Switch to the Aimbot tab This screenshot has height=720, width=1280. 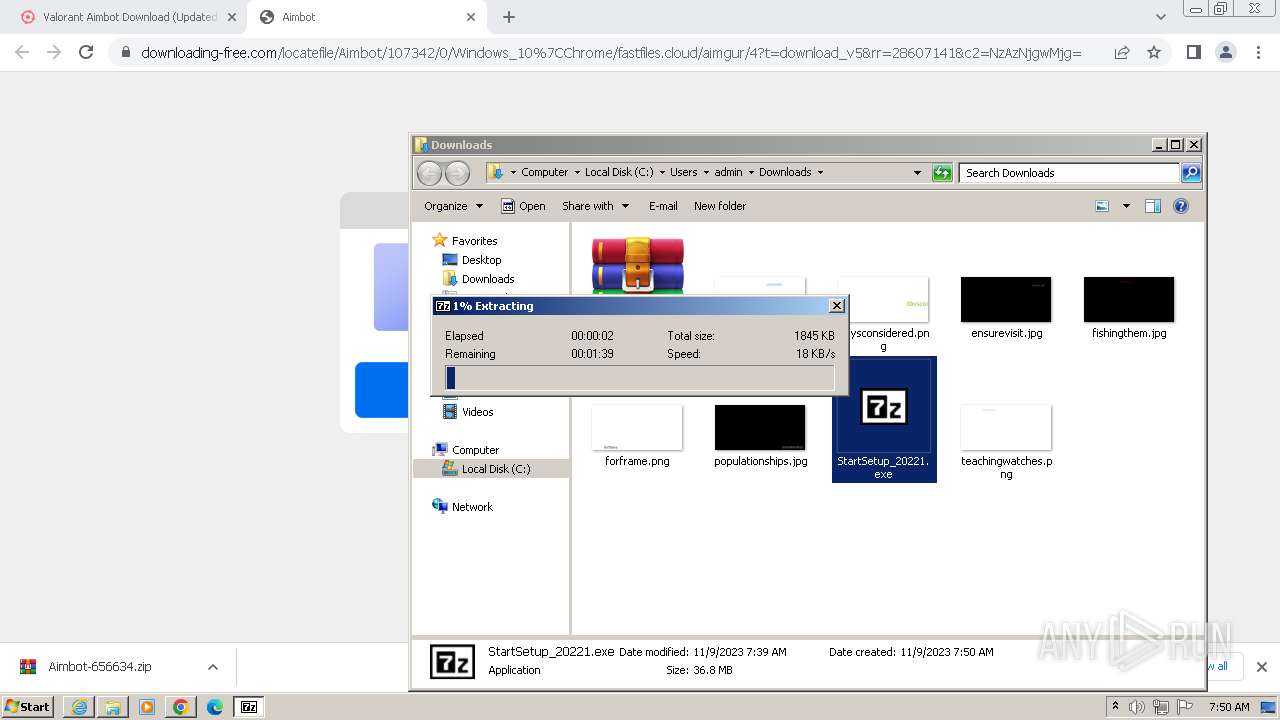click(368, 17)
